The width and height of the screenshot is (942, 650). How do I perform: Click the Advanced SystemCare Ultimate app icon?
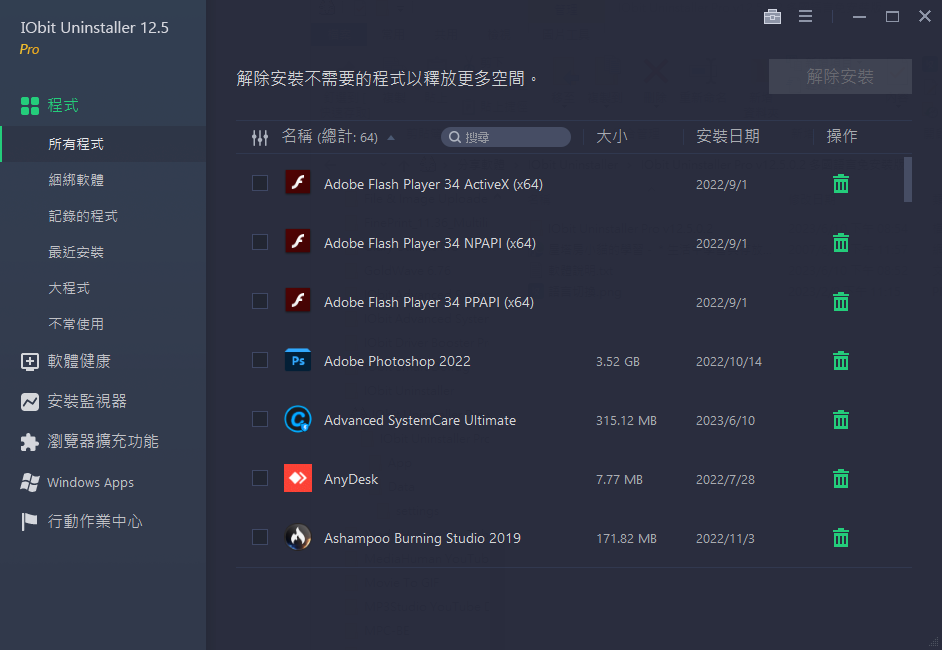[x=297, y=420]
